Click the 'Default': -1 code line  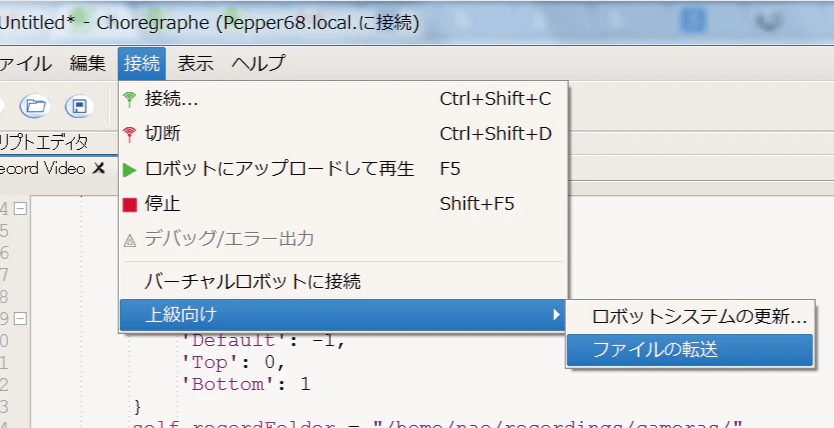click(264, 340)
